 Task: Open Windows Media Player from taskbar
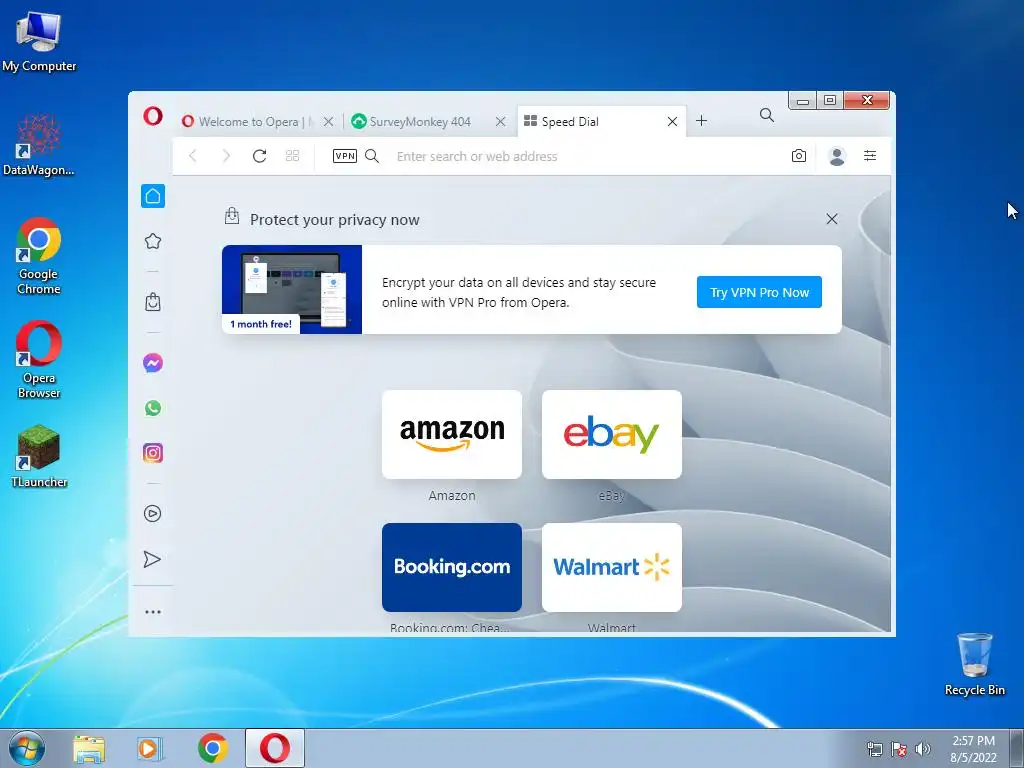click(x=150, y=749)
